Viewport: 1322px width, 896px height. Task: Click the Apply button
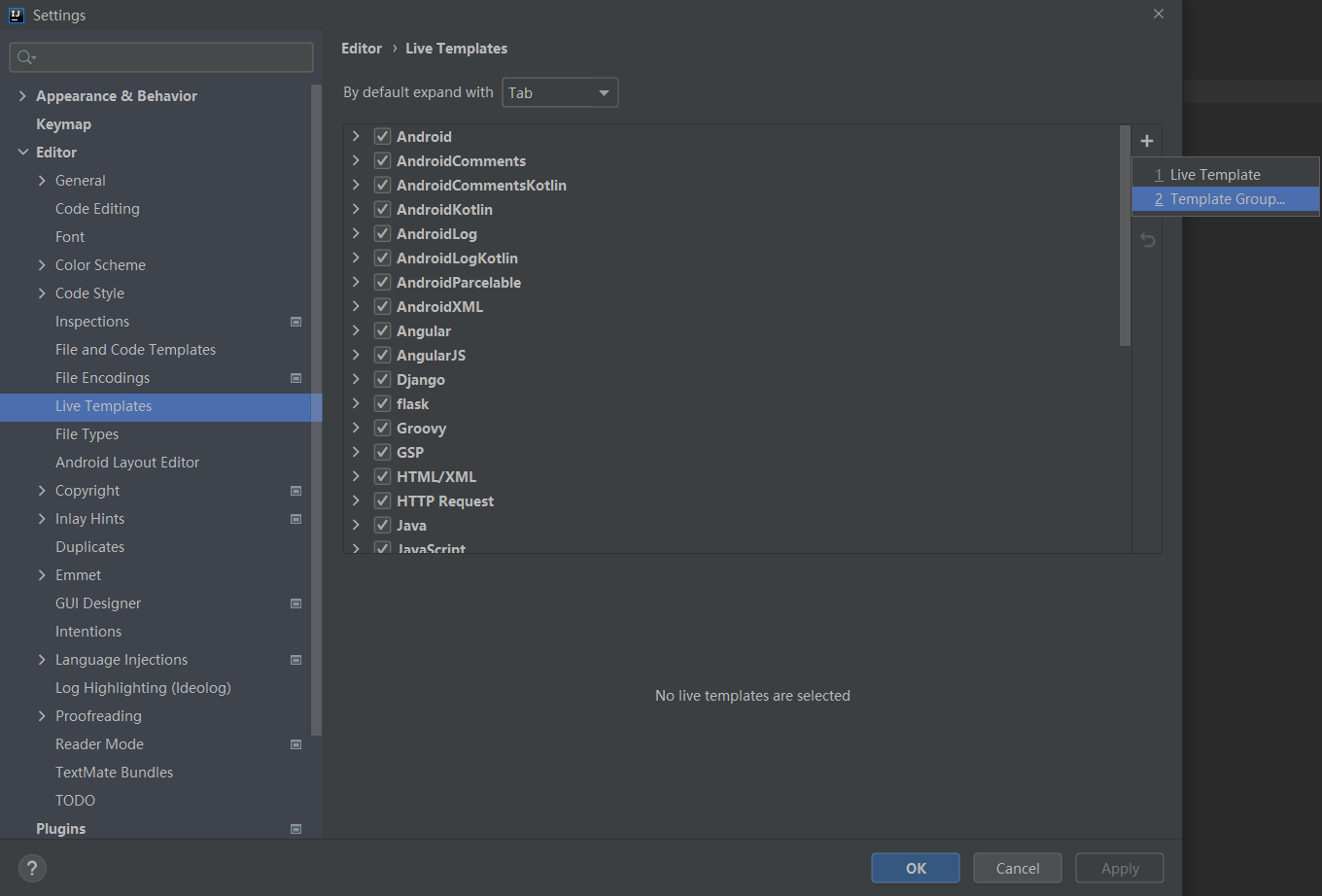tap(1120, 868)
